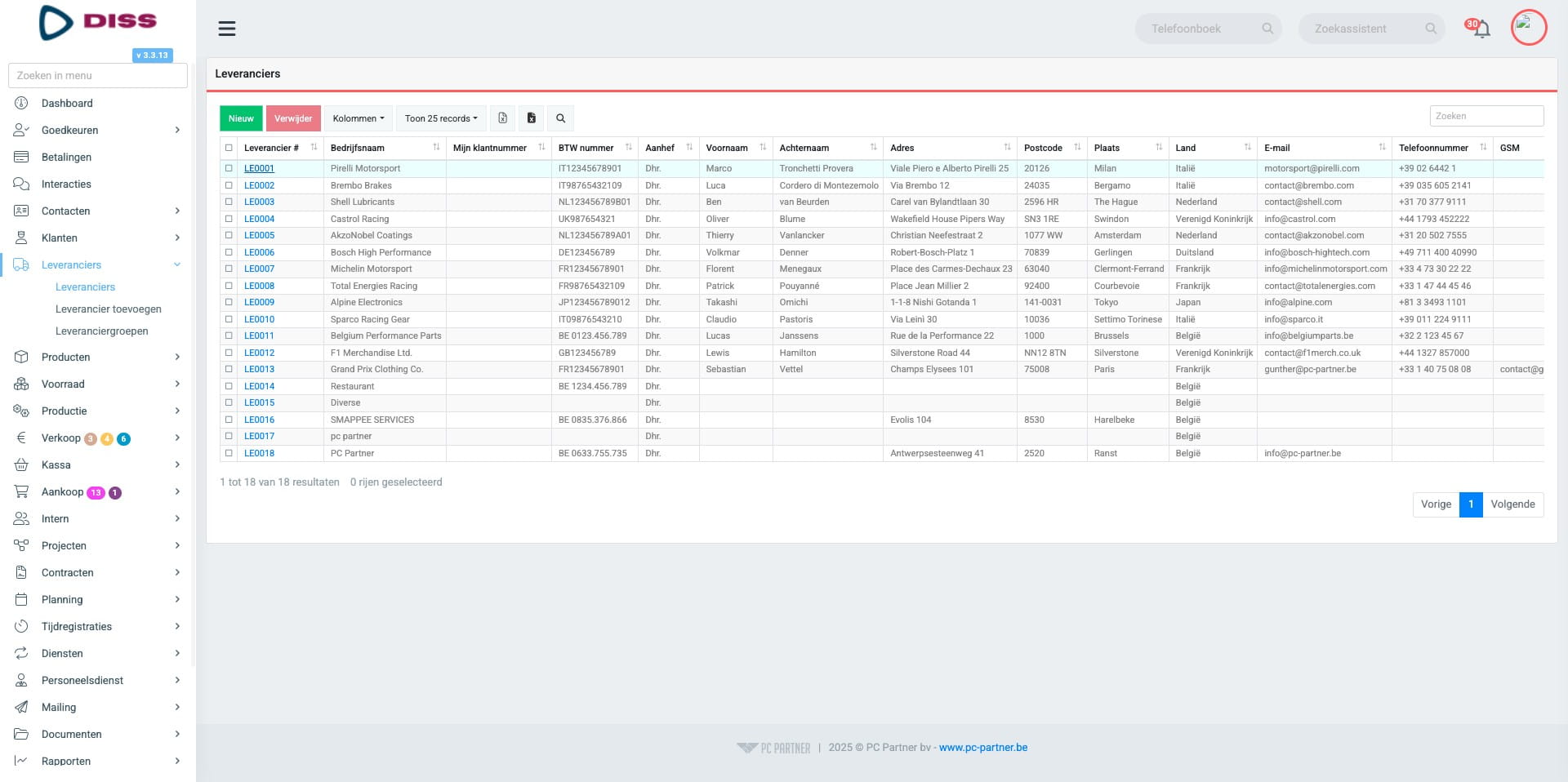The height and width of the screenshot is (782, 1568).
Task: Click the outlined Excel export icon
Action: (x=503, y=118)
